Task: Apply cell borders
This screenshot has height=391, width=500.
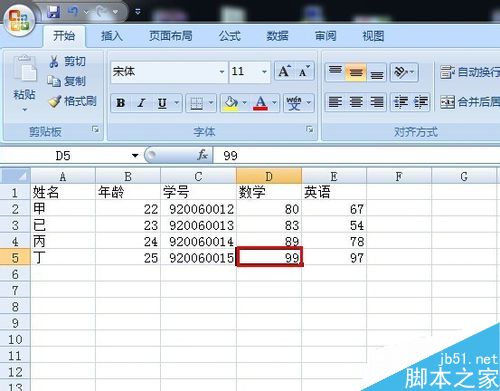Action: click(196, 103)
